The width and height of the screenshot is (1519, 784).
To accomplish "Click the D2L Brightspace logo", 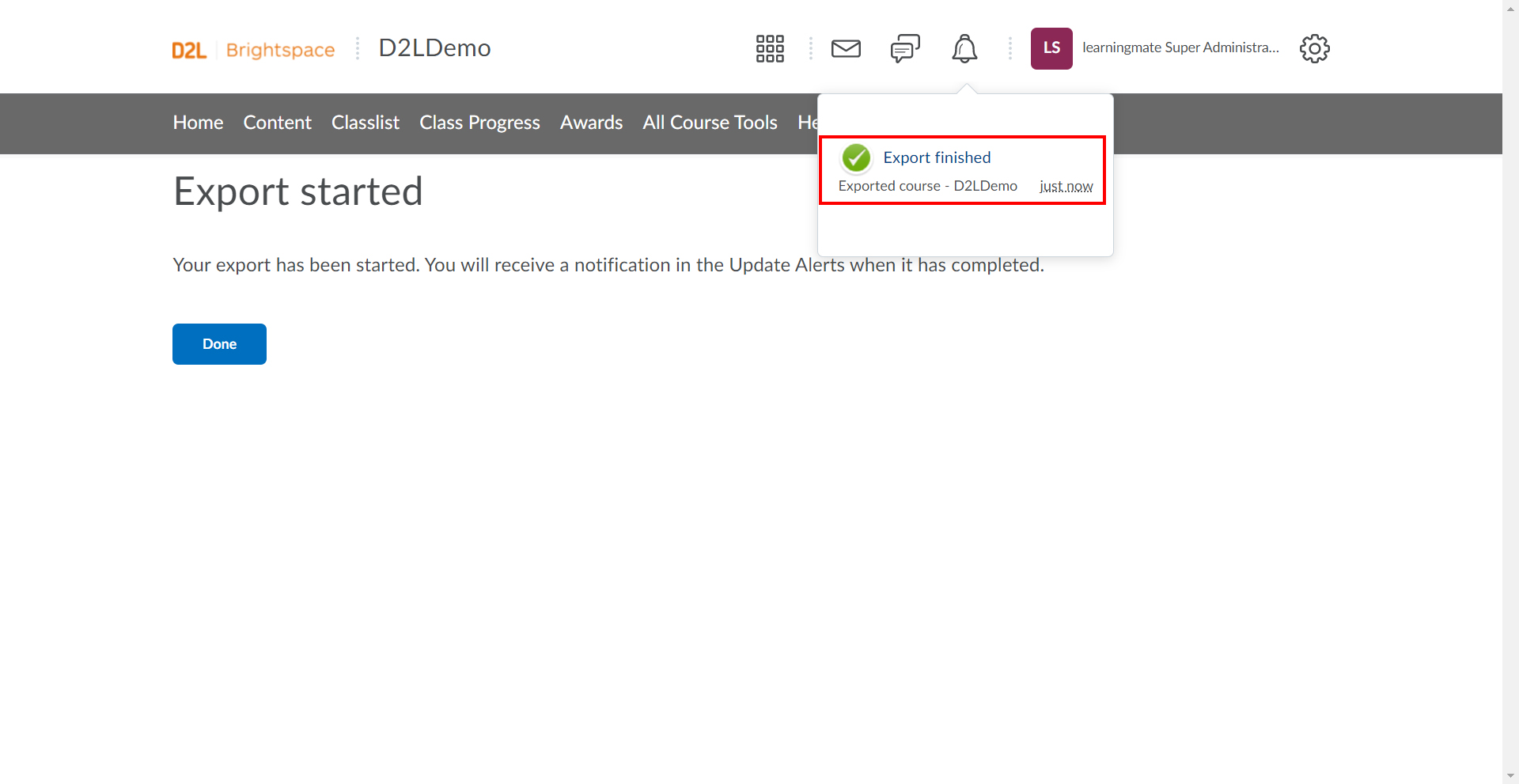I will [x=253, y=50].
